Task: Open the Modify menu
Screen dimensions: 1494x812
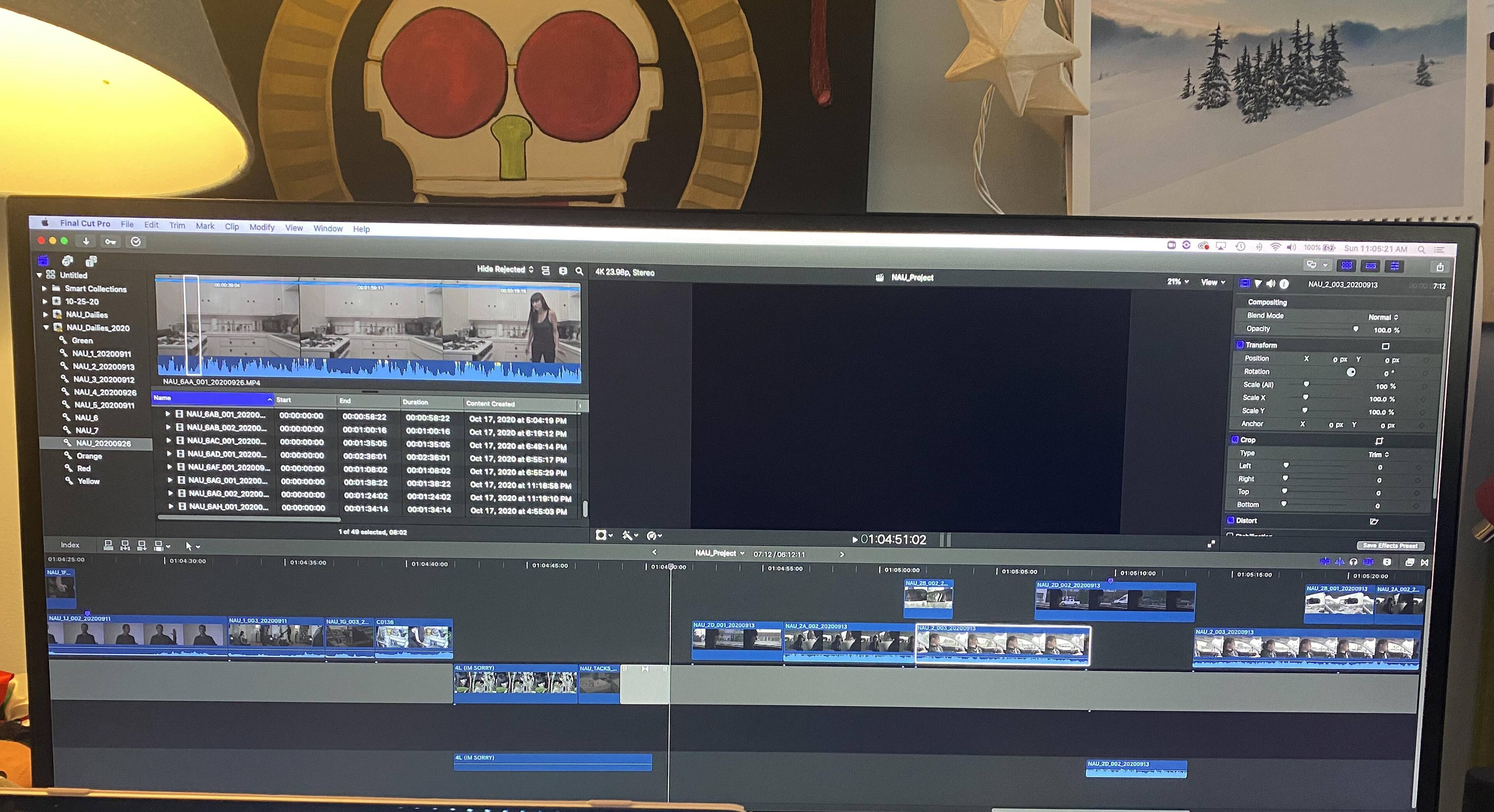Action: click(x=261, y=227)
